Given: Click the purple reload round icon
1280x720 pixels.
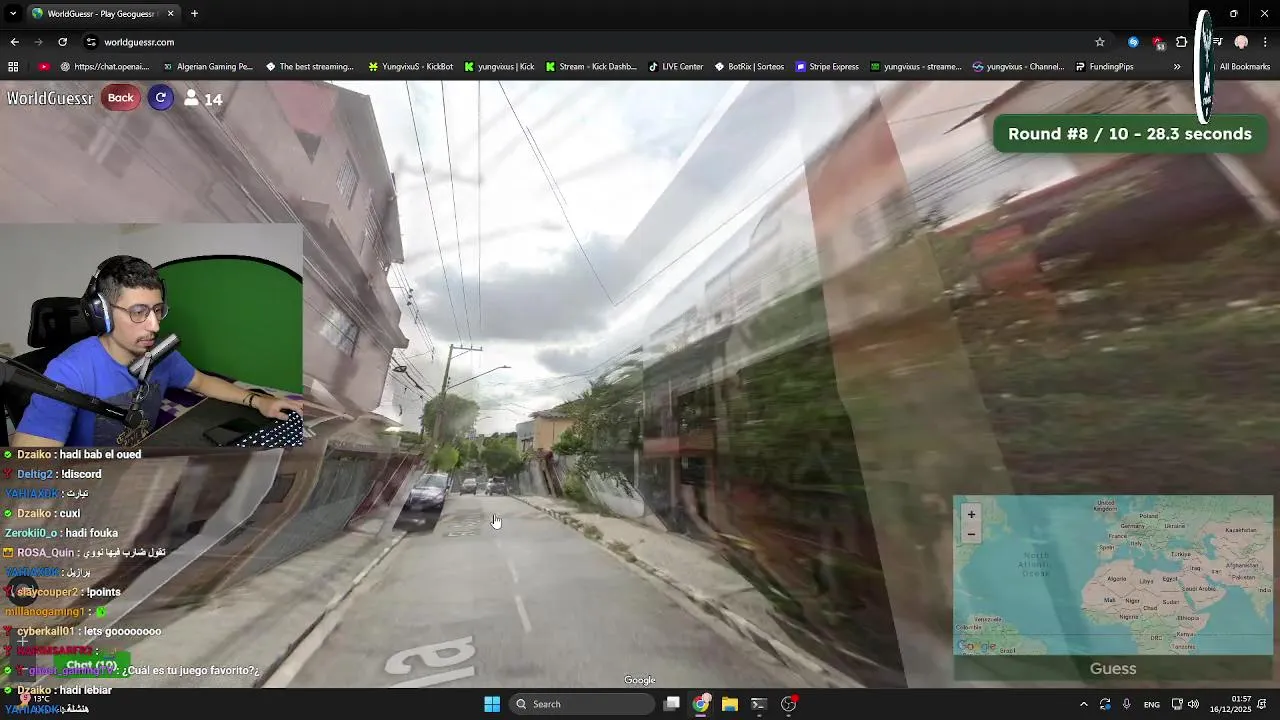Looking at the screenshot, I should pos(161,98).
